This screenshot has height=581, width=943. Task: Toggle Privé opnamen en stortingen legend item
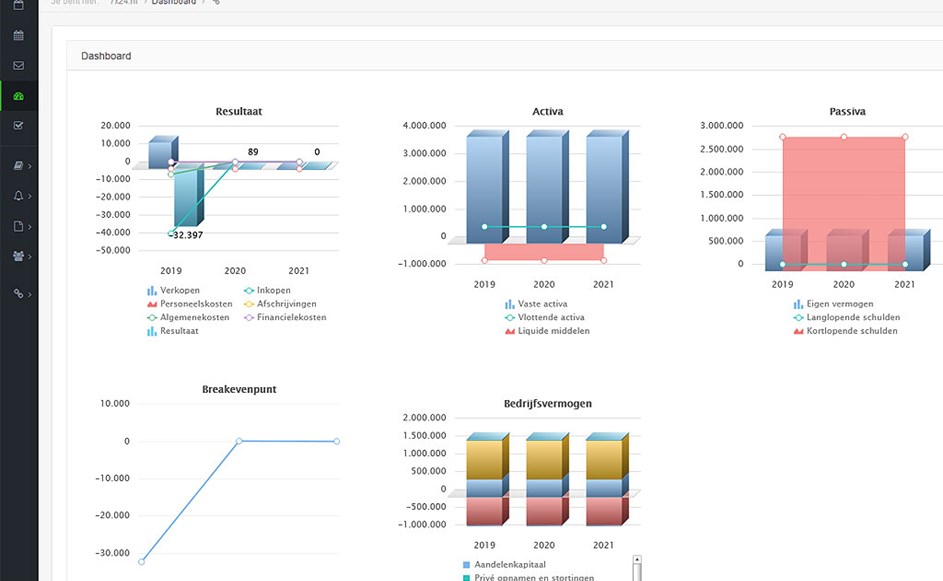coord(528,577)
